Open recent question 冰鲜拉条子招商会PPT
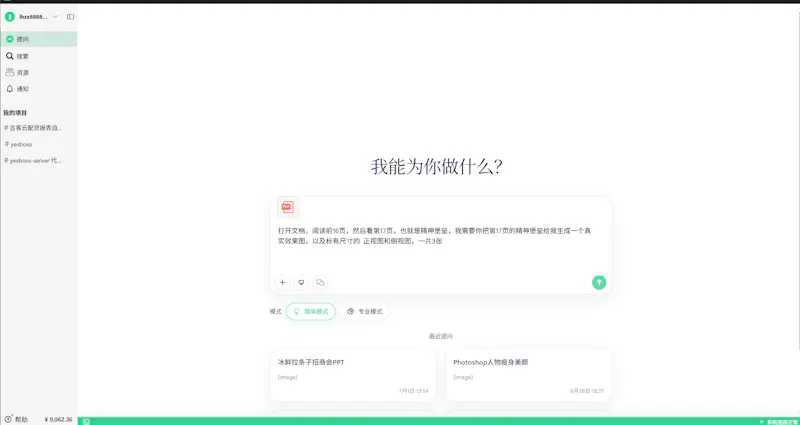Screen dimensions: 800x425 click(x=353, y=375)
